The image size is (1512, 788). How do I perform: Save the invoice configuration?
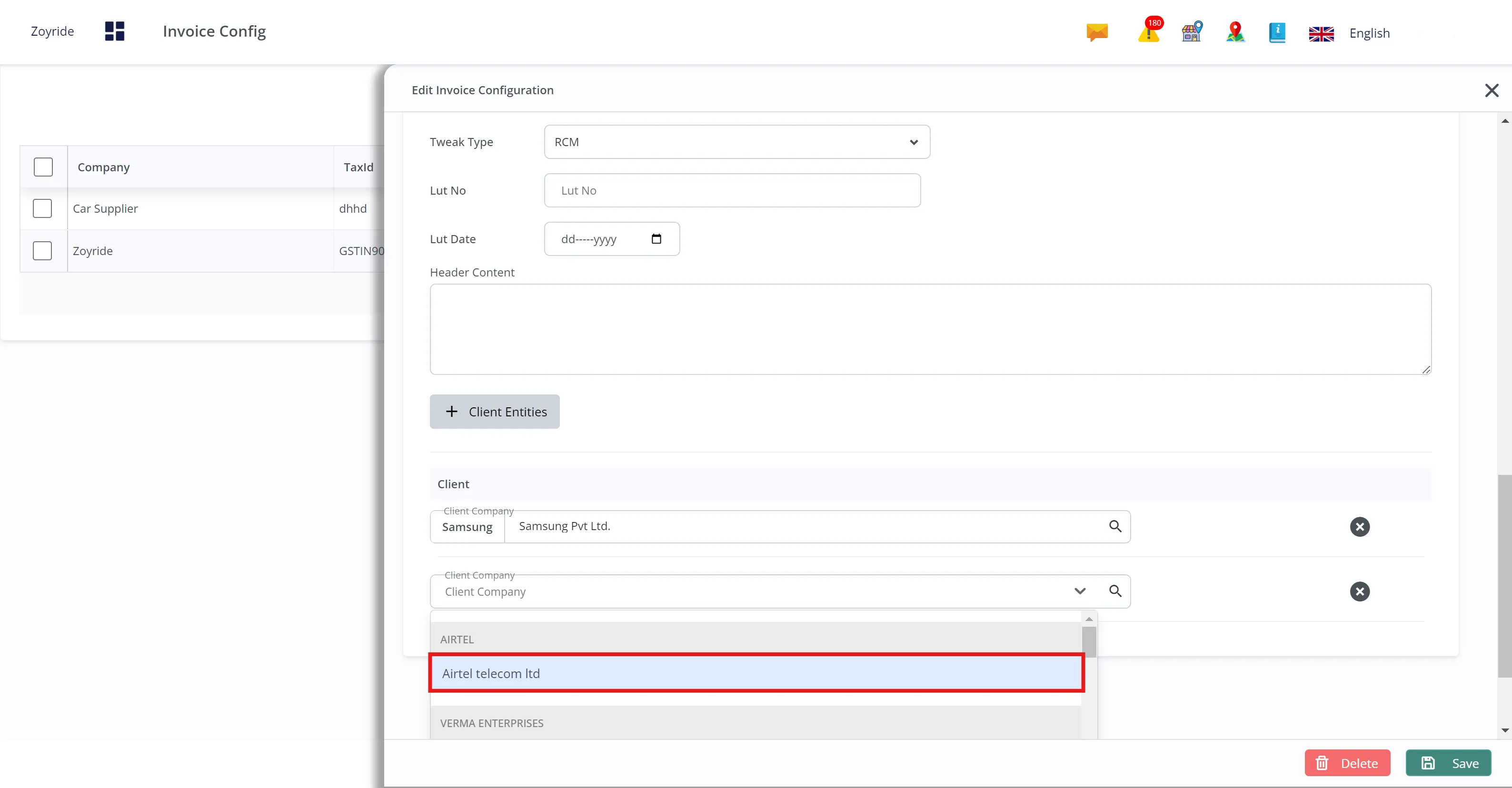click(x=1449, y=763)
